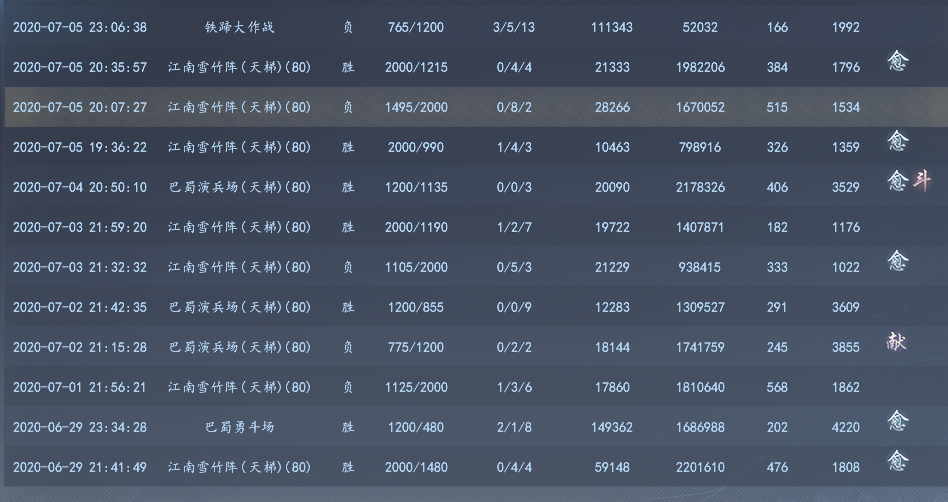Click the value 149362
This screenshot has height=502, width=948.
pyautogui.click(x=612, y=427)
